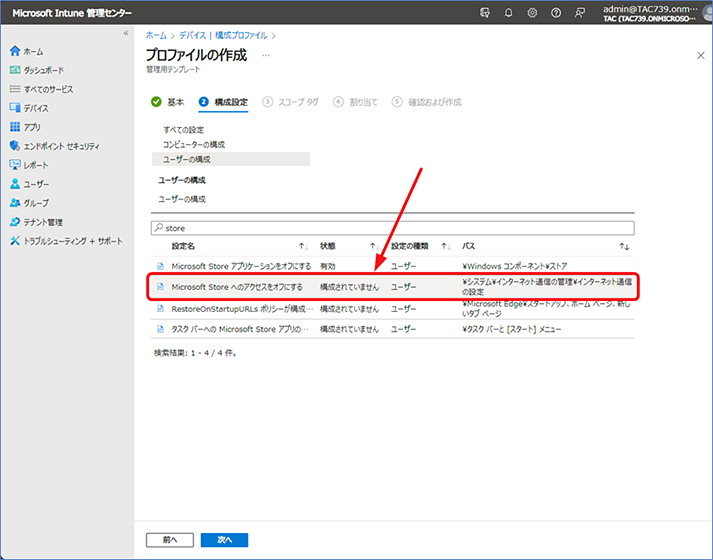This screenshot has height=560, width=713.
Task: Open ダッシュボード in the sidebar
Action: coord(36,70)
